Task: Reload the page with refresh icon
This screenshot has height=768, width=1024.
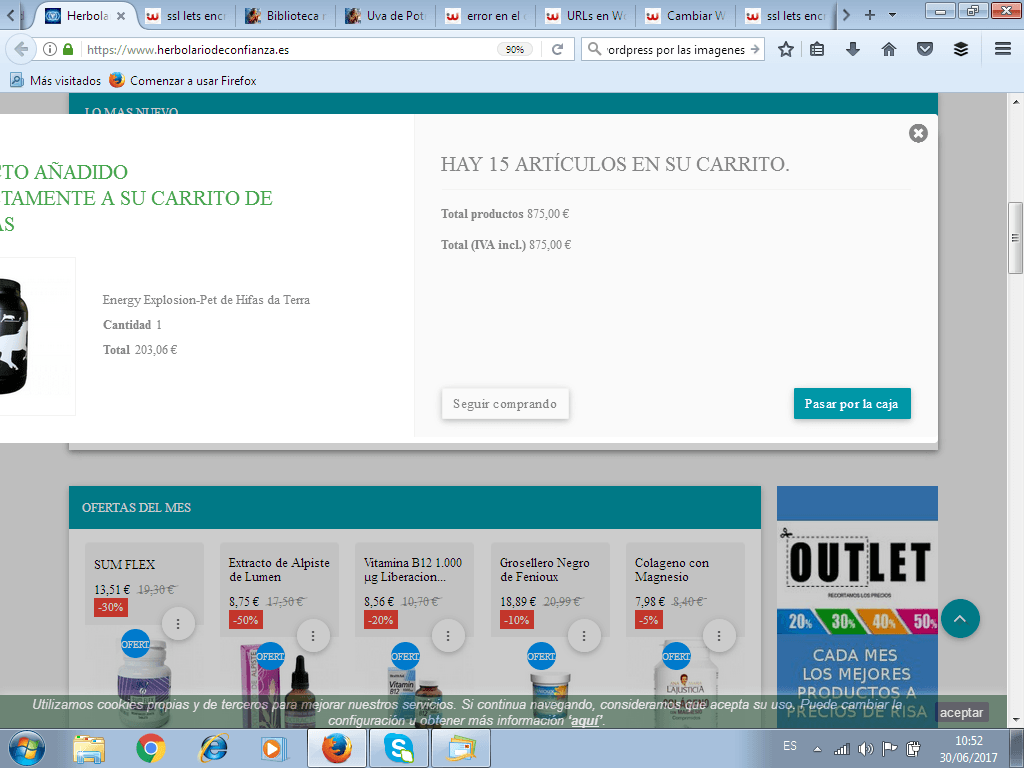Action: [557, 50]
